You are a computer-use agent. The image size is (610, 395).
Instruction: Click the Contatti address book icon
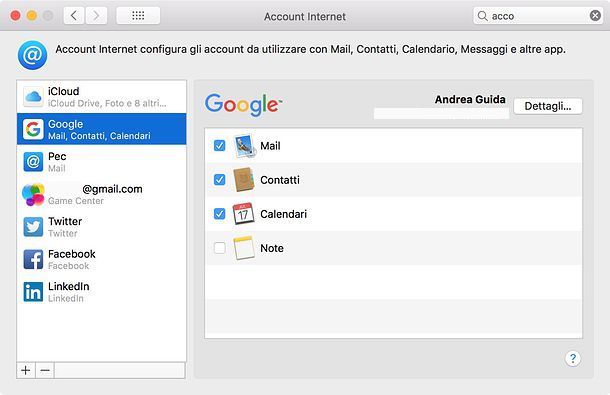coord(244,180)
